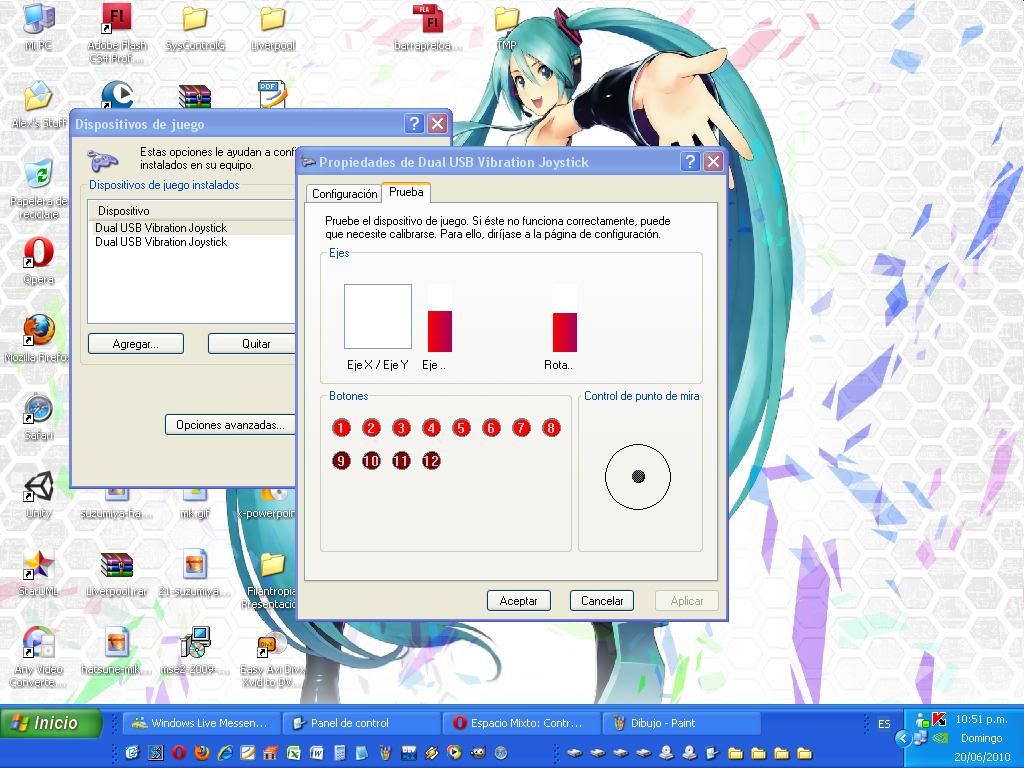Click help button on joystick properties title bar

[690, 161]
